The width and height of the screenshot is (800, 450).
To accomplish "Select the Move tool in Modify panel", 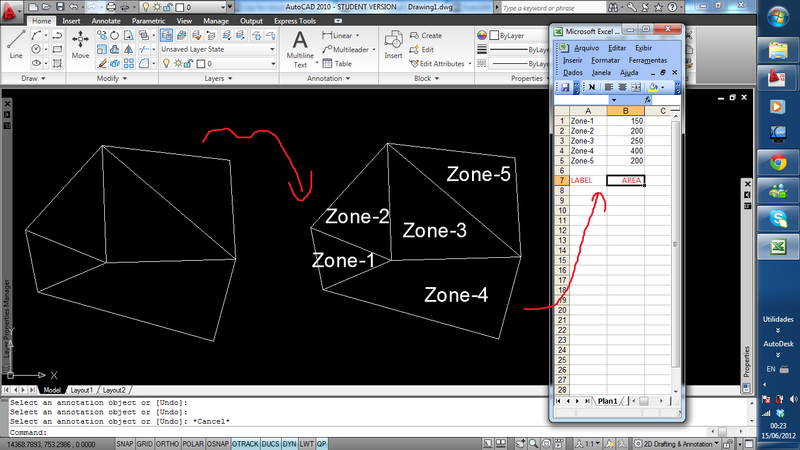I will point(80,44).
